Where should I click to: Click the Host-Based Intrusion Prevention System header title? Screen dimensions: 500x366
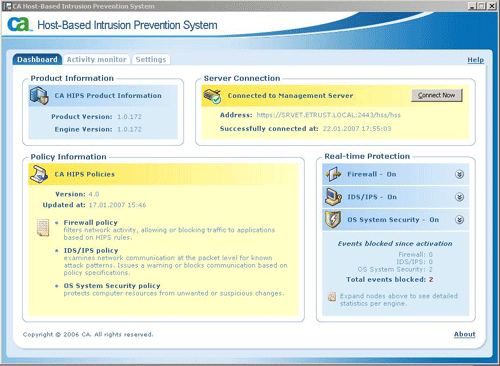(x=127, y=25)
